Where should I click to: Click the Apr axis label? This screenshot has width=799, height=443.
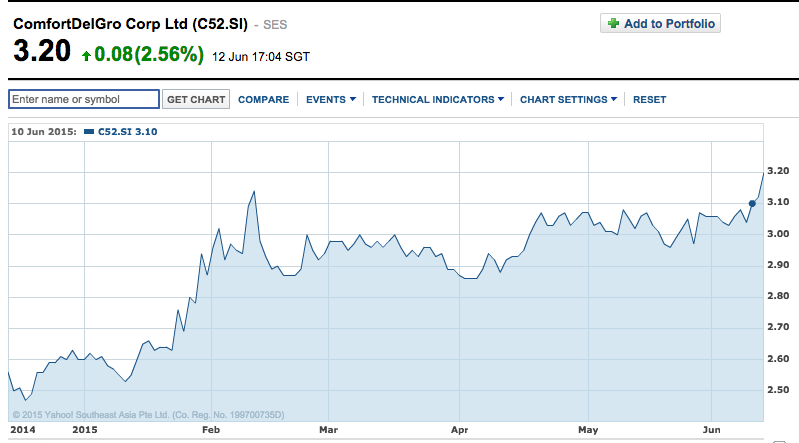(460, 430)
